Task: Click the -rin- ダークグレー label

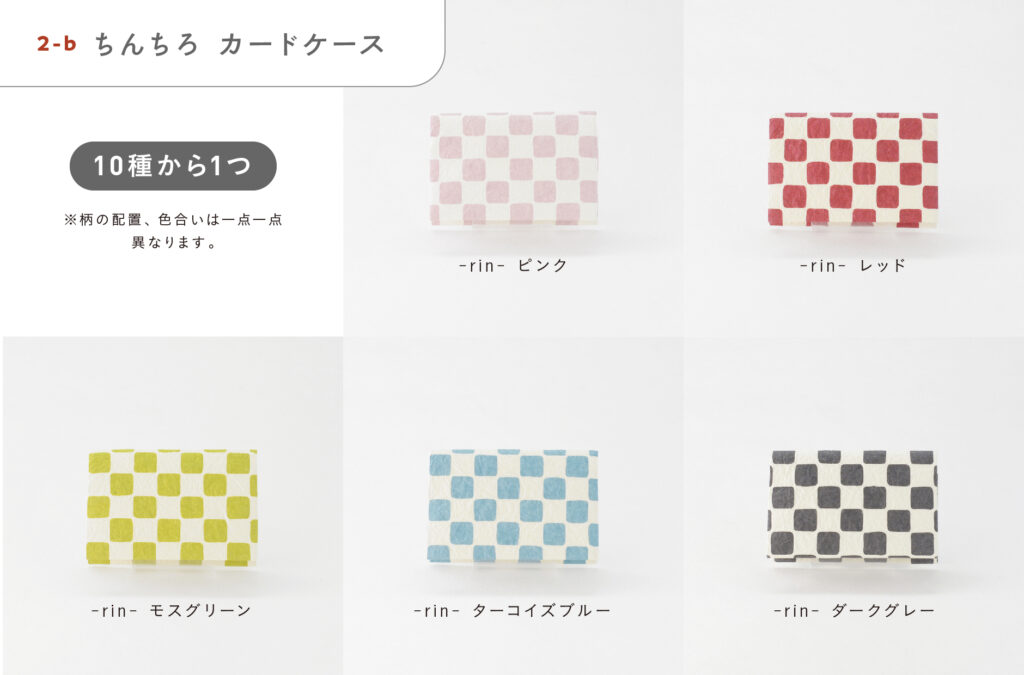Action: (x=854, y=610)
